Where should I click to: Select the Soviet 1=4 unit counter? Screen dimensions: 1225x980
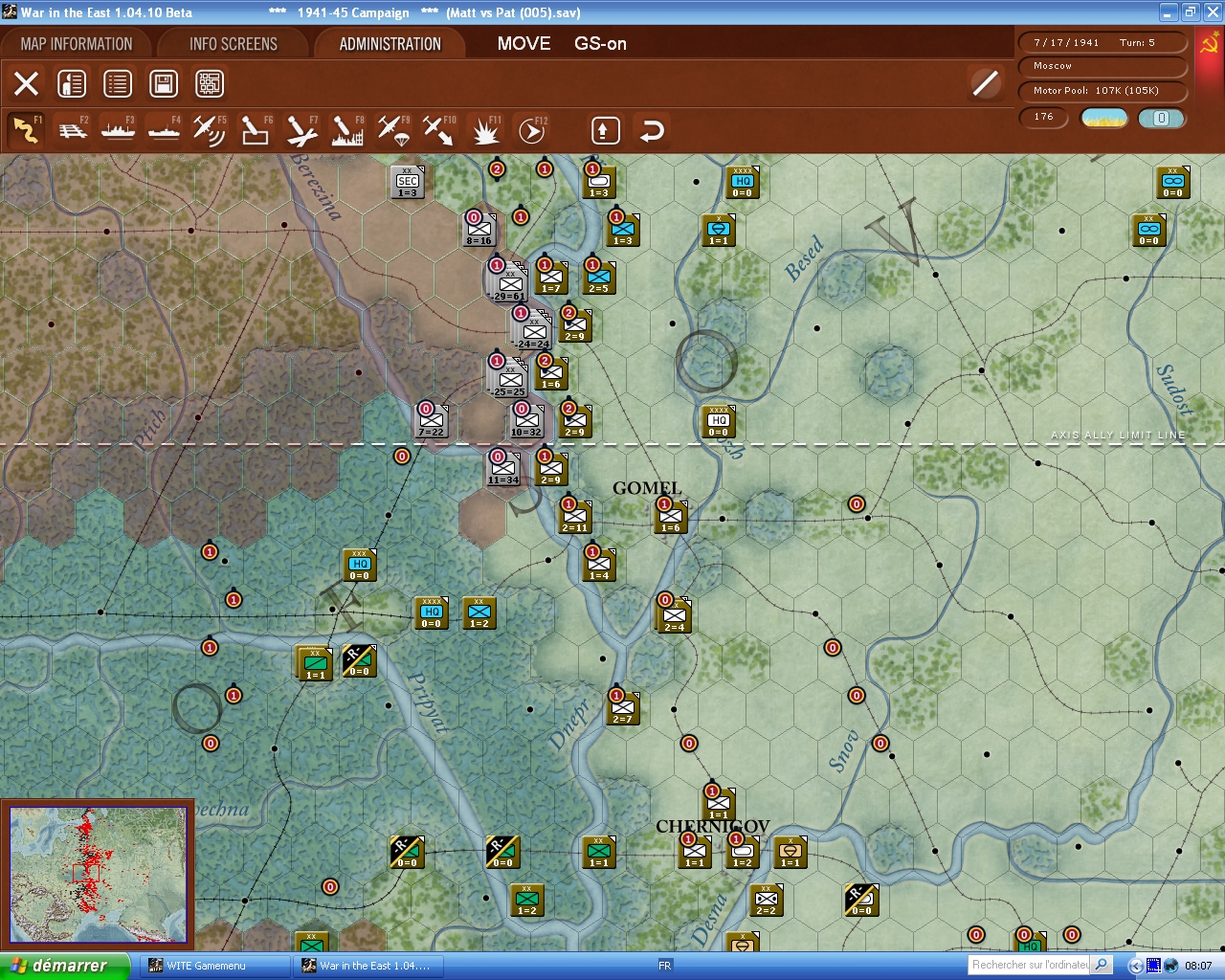599,565
